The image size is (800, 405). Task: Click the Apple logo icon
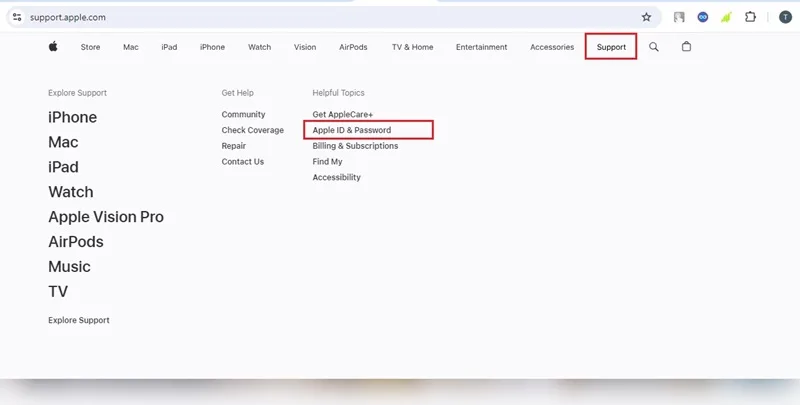53,46
